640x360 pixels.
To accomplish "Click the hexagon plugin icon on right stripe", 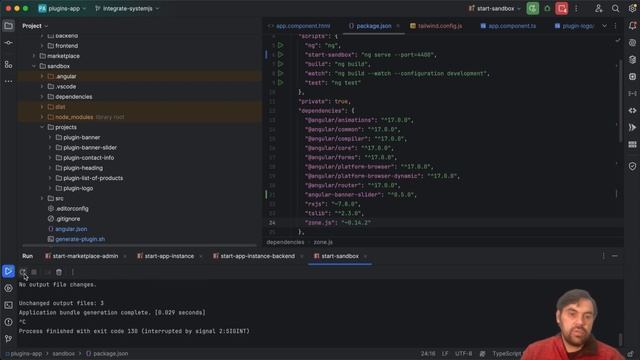I will 632,77.
